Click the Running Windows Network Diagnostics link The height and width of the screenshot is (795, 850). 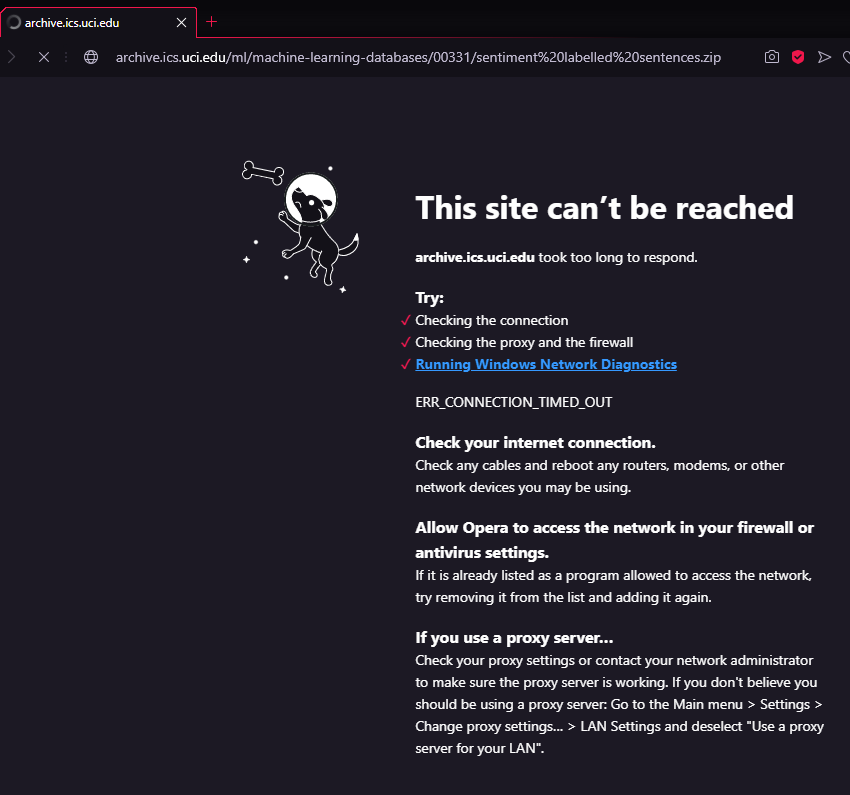click(x=546, y=364)
